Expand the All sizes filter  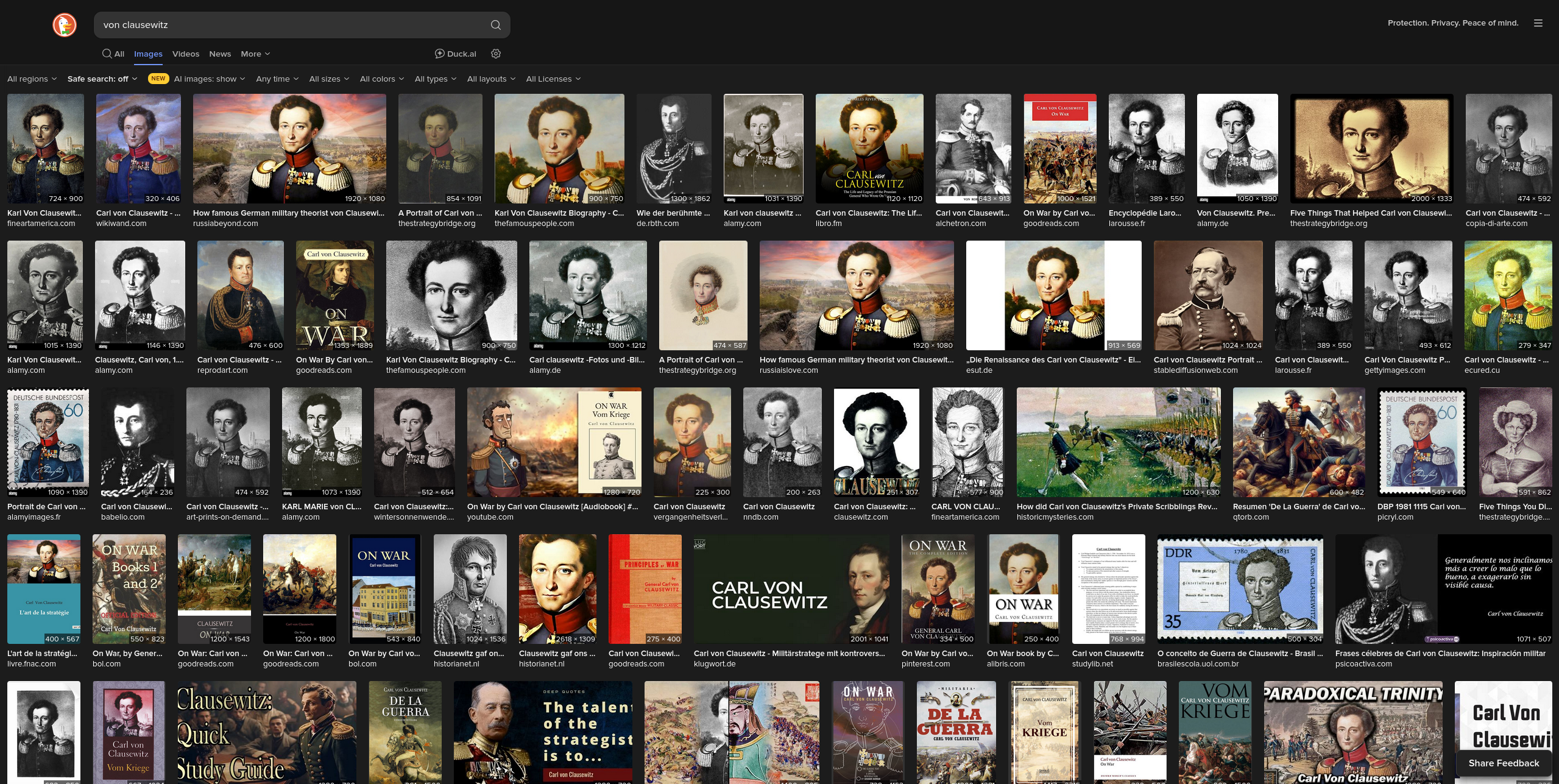[329, 79]
